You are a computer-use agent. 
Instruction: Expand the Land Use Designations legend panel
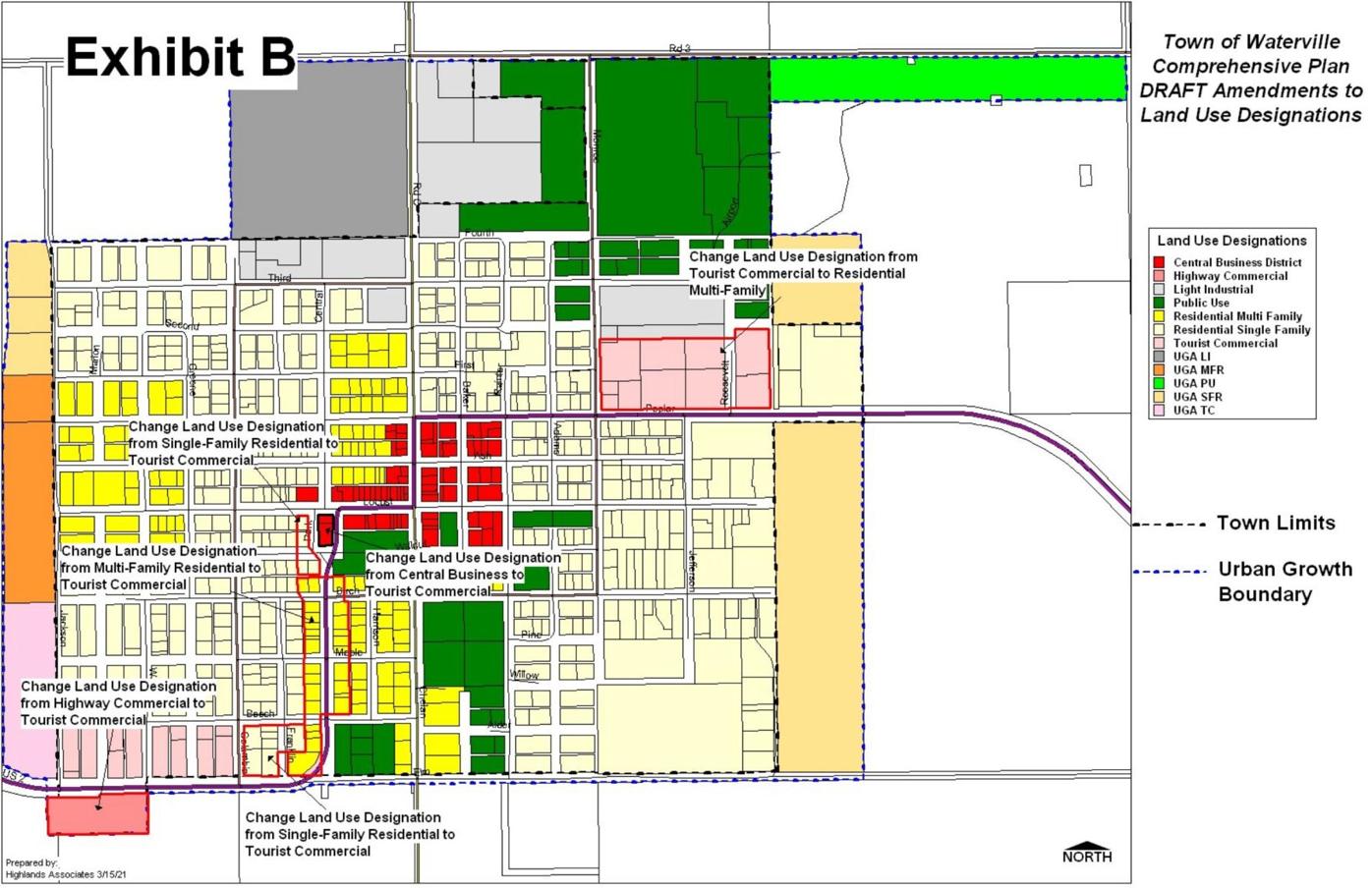coord(1230,241)
